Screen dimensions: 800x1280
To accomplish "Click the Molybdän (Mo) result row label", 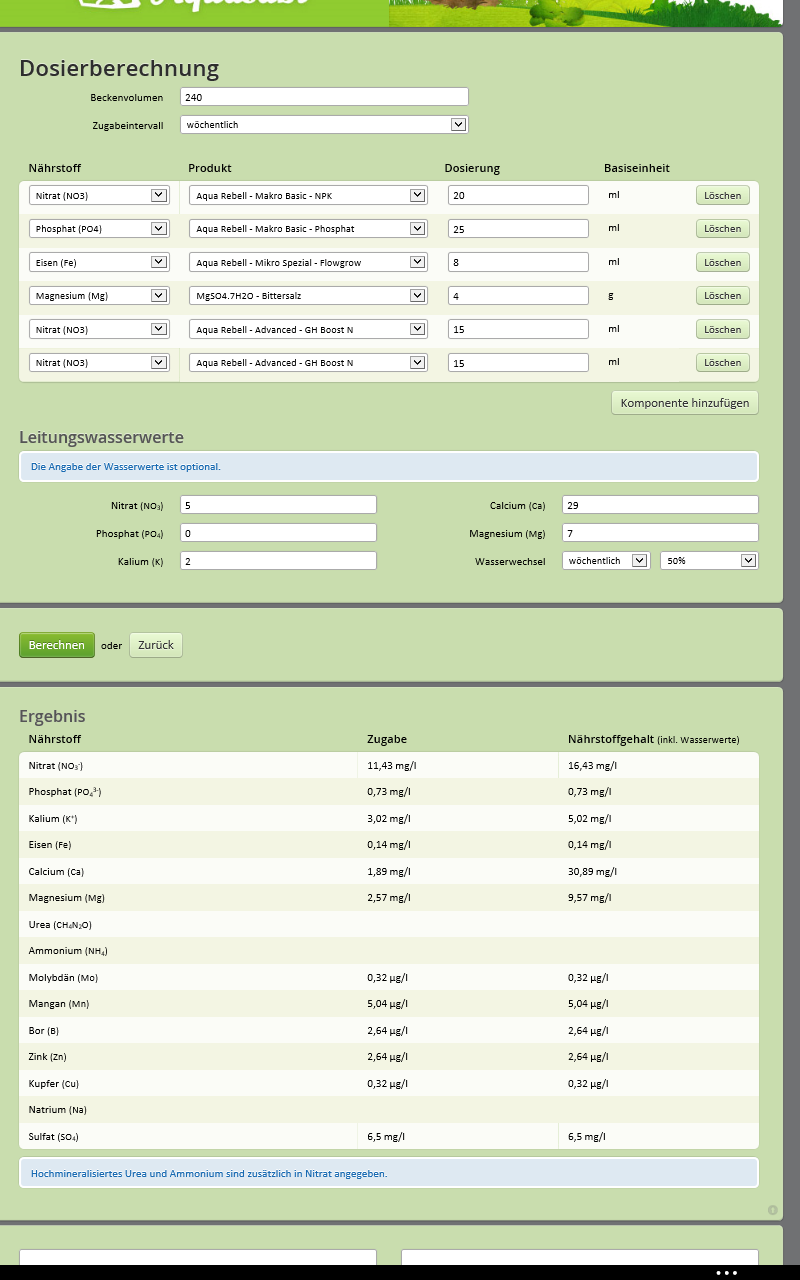I will pos(64,978).
